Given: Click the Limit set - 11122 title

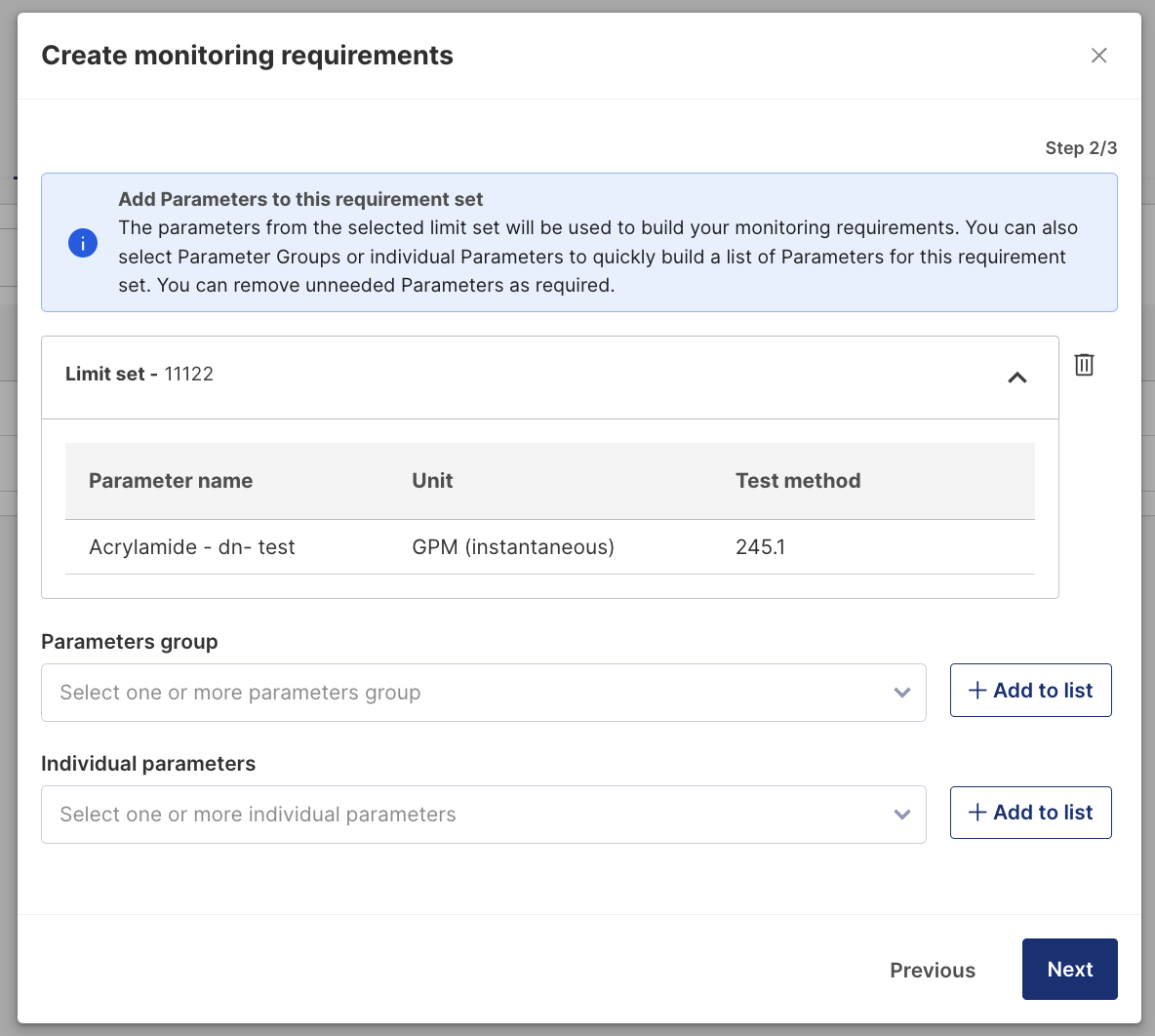Looking at the screenshot, I should [139, 374].
